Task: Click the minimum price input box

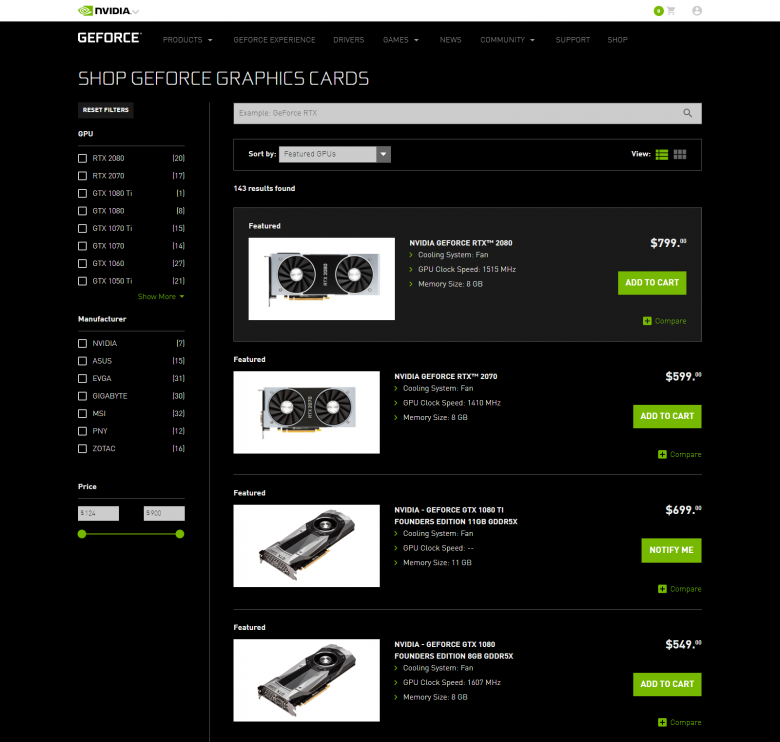Action: click(98, 513)
